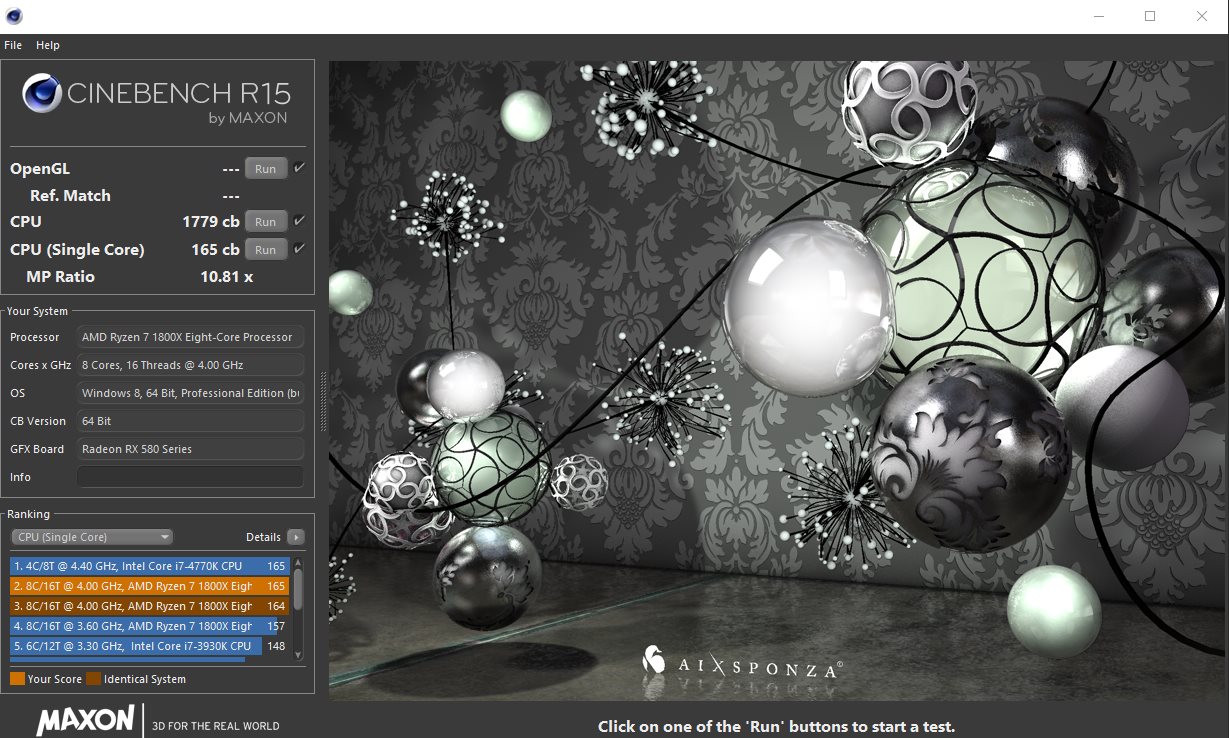This screenshot has height=738, width=1229.
Task: Click the ranking list scroll-down arrow
Action: point(298,655)
